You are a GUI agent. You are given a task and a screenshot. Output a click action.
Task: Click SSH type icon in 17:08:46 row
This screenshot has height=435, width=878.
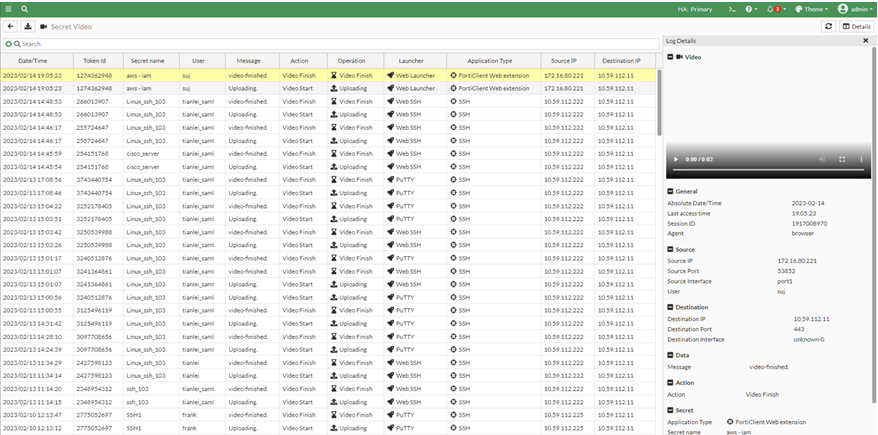[x=453, y=193]
